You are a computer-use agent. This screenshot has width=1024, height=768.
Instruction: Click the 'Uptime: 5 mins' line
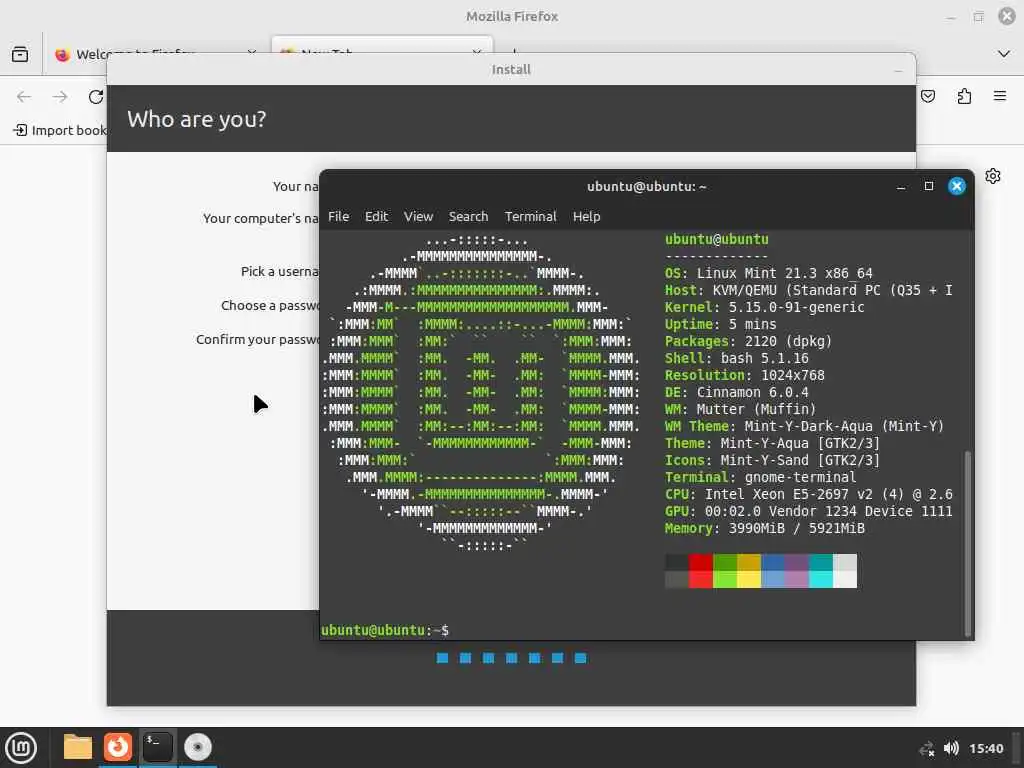[x=721, y=325]
